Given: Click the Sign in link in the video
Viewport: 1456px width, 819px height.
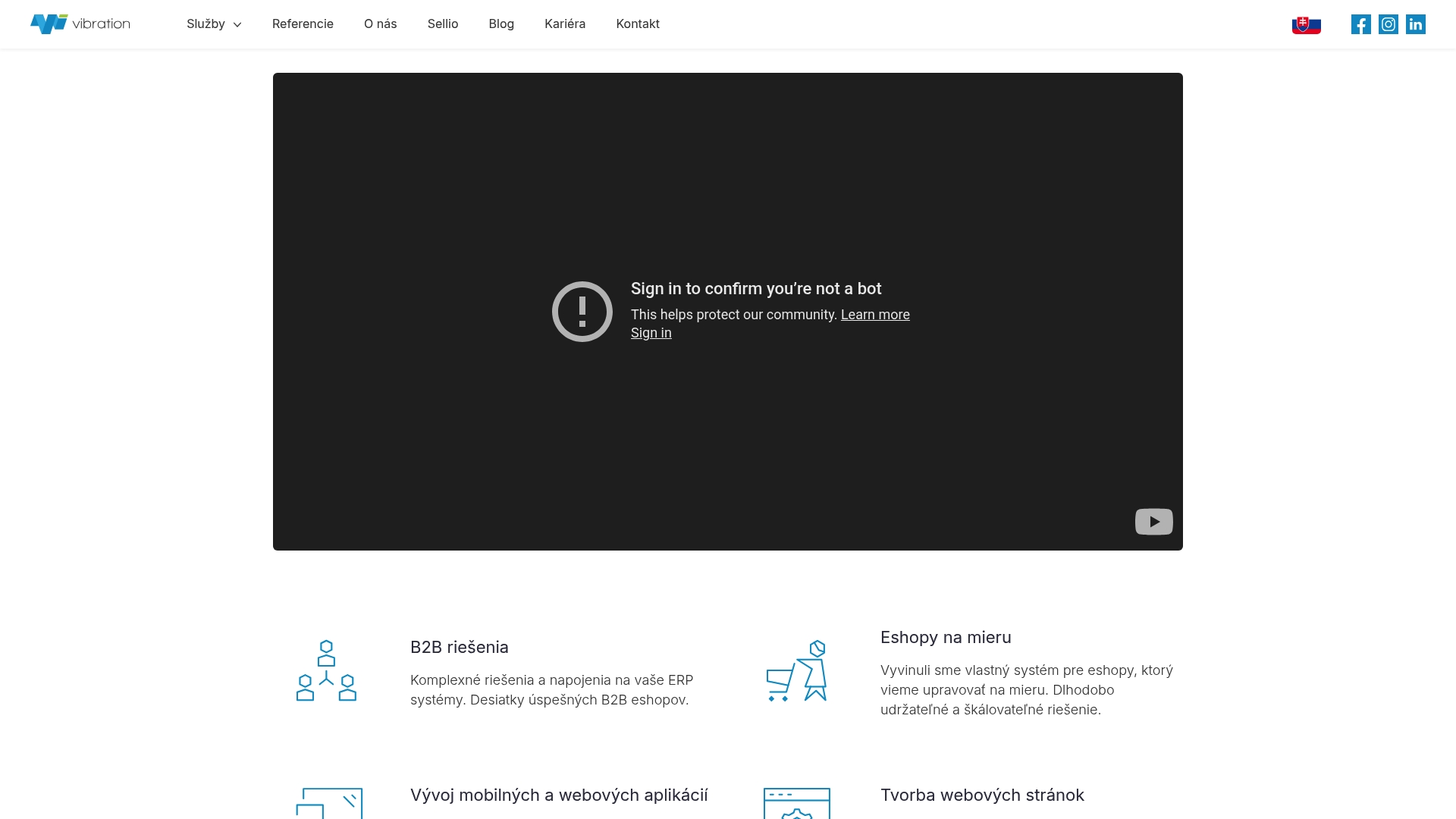Looking at the screenshot, I should tap(651, 332).
